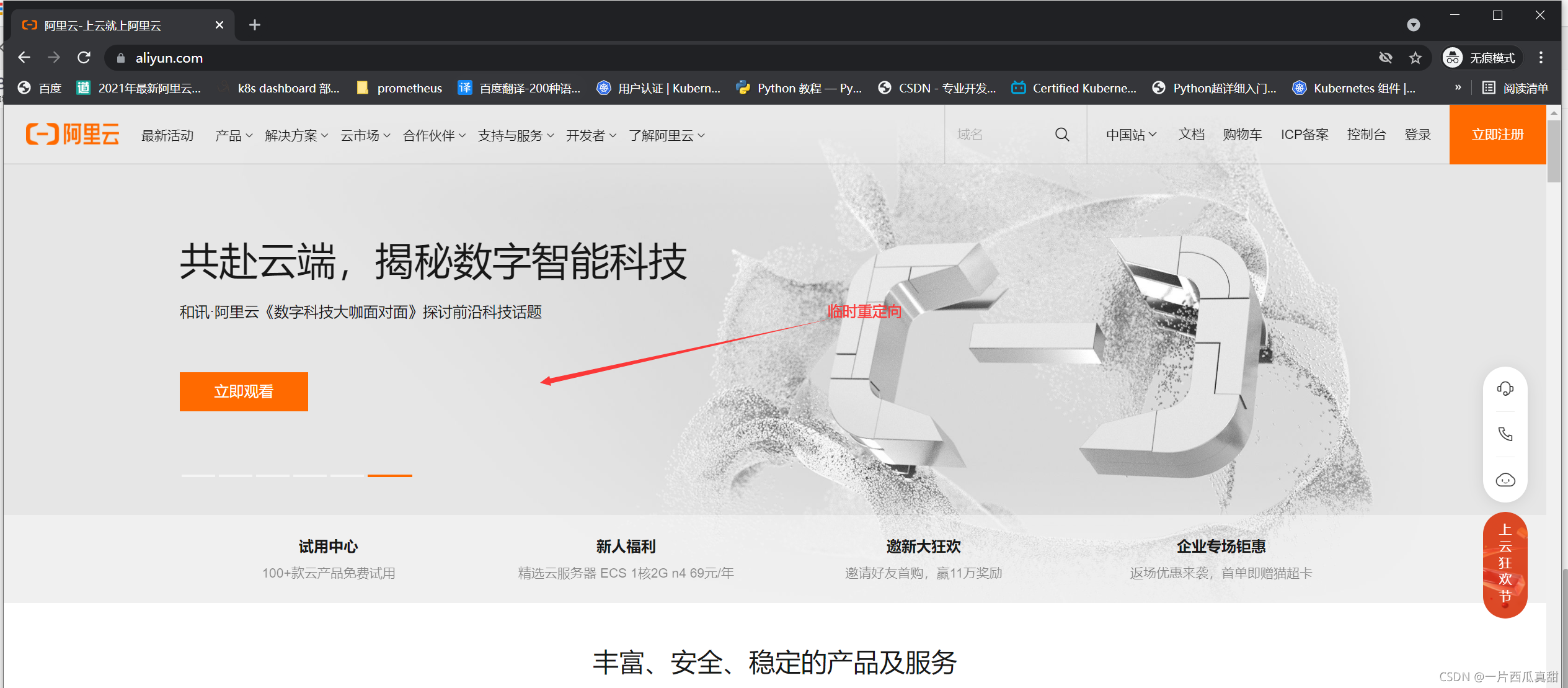Bookmark page with star icon
This screenshot has height=688, width=1568.
[x=1415, y=58]
